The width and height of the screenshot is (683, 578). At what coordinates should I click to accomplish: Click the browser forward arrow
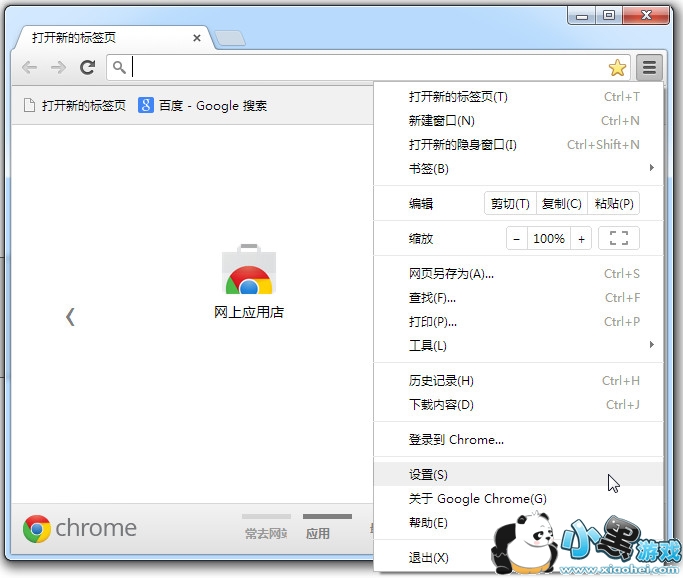(58, 68)
